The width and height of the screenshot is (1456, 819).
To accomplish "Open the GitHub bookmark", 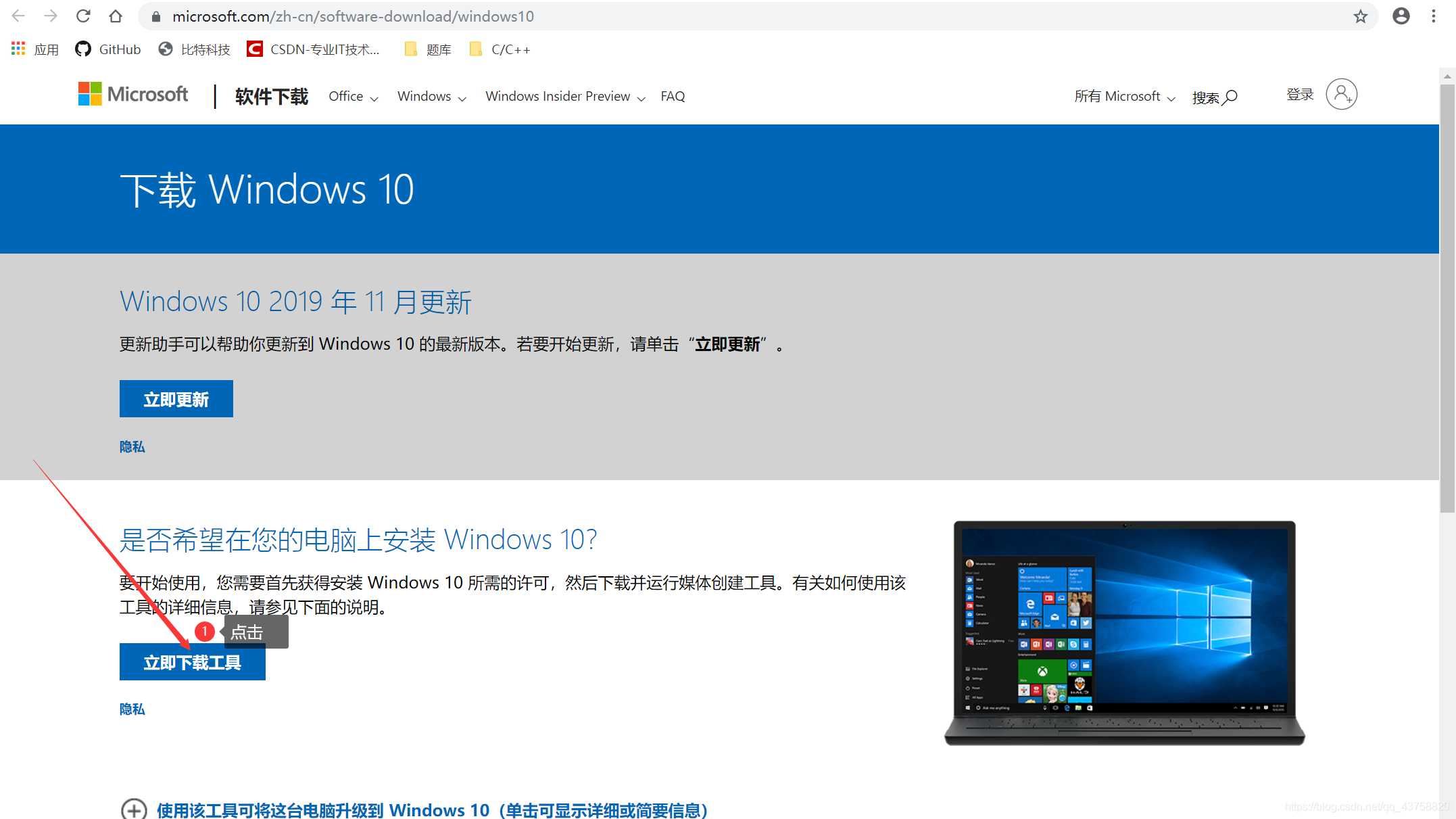I will pyautogui.click(x=108, y=49).
